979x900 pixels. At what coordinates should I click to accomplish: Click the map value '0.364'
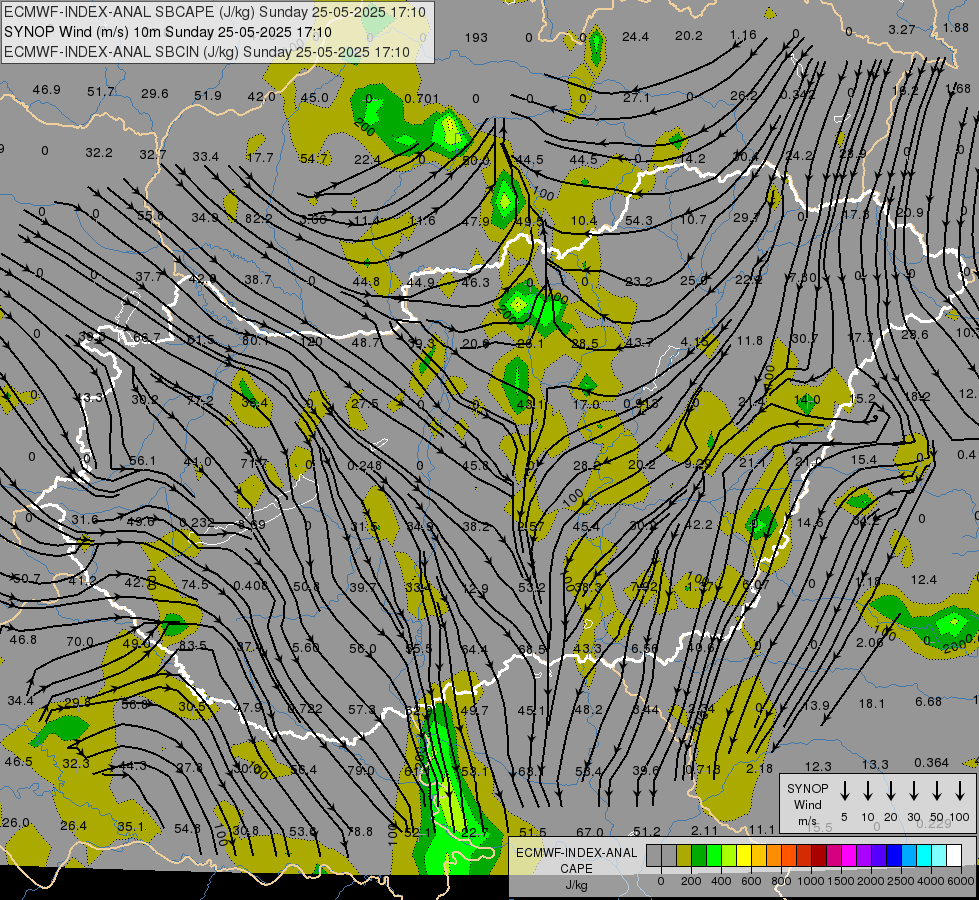click(x=932, y=763)
